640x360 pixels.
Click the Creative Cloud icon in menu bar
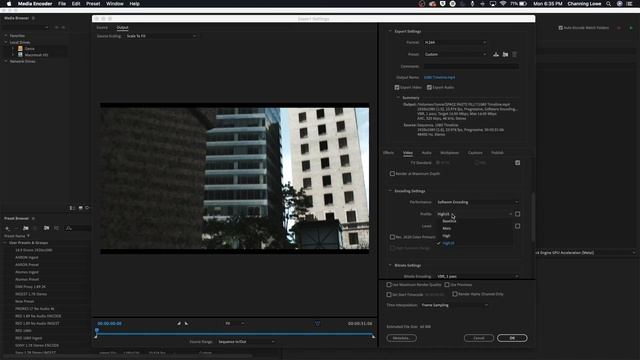click(x=432, y=4)
